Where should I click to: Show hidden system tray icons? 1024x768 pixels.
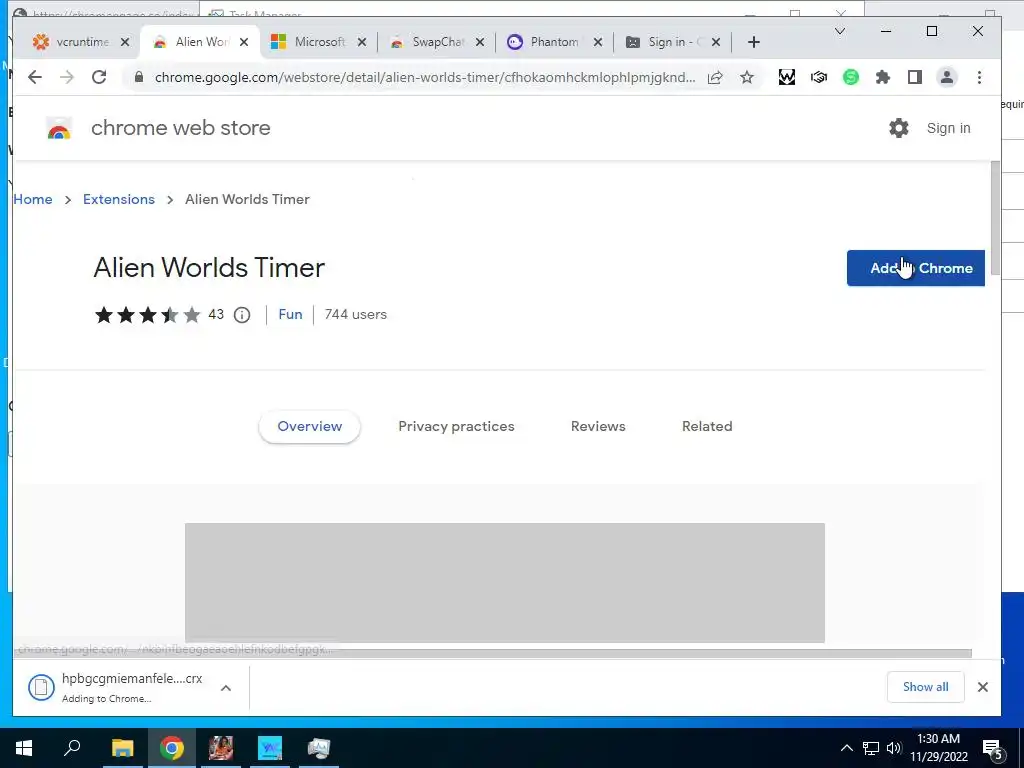coord(846,748)
